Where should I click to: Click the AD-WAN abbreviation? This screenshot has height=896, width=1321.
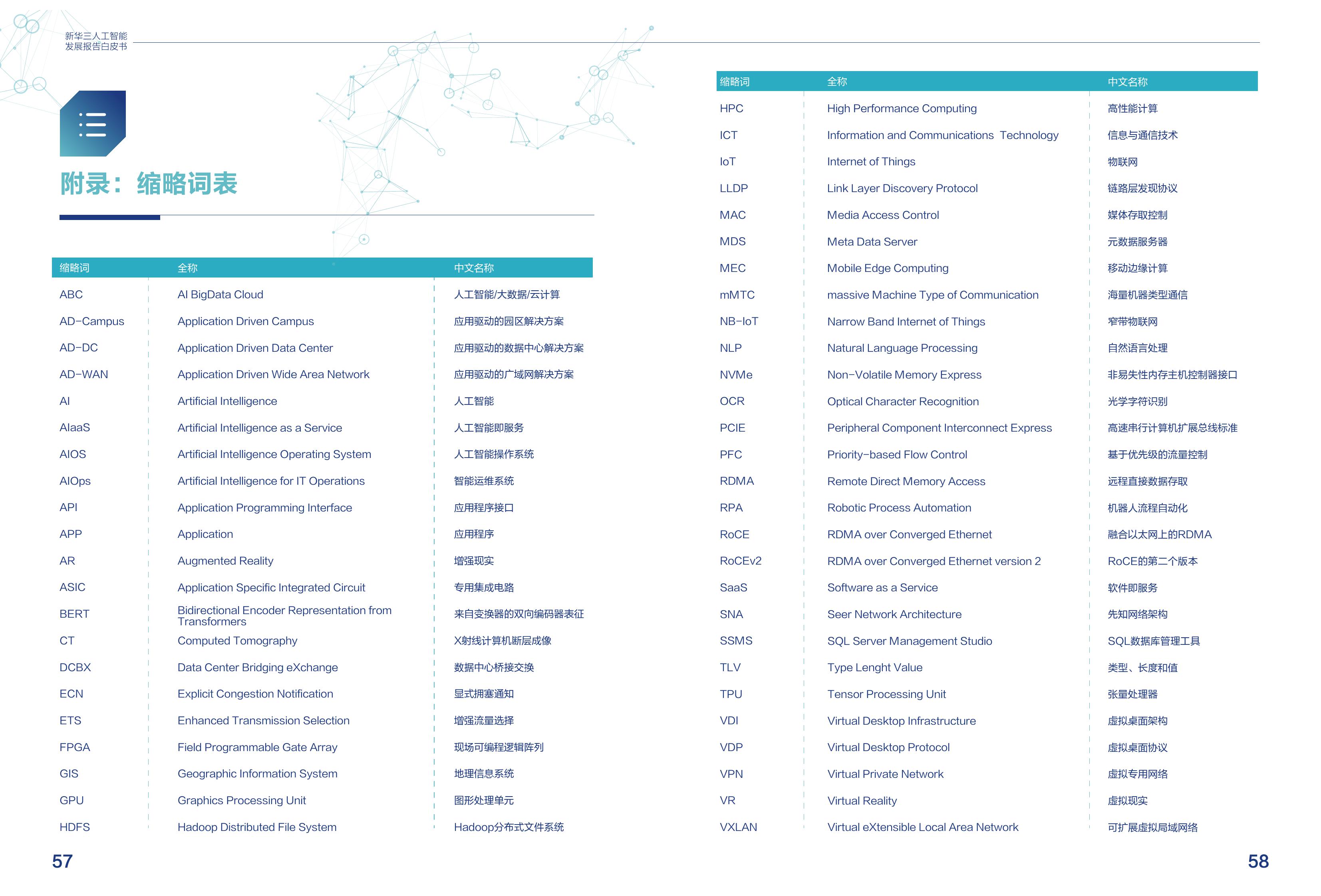coord(83,375)
